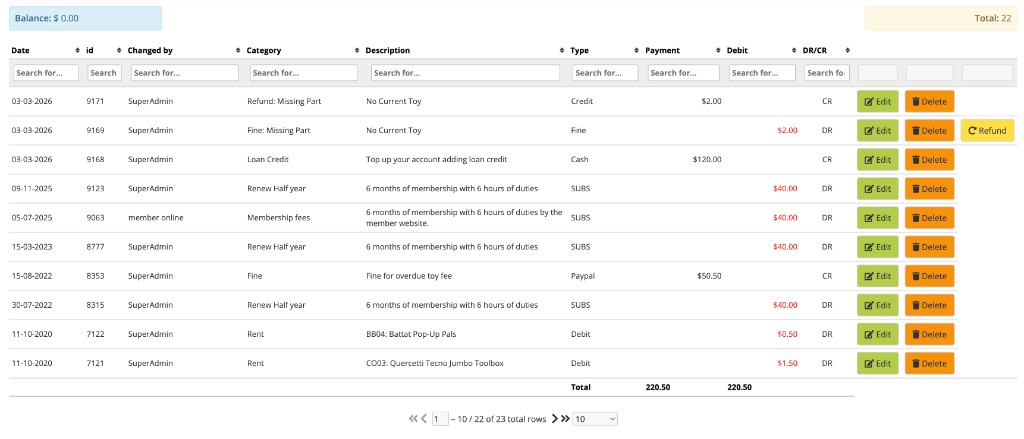Edit transaction 9123 Renew Half year
The image size is (1024, 439).
(x=878, y=189)
